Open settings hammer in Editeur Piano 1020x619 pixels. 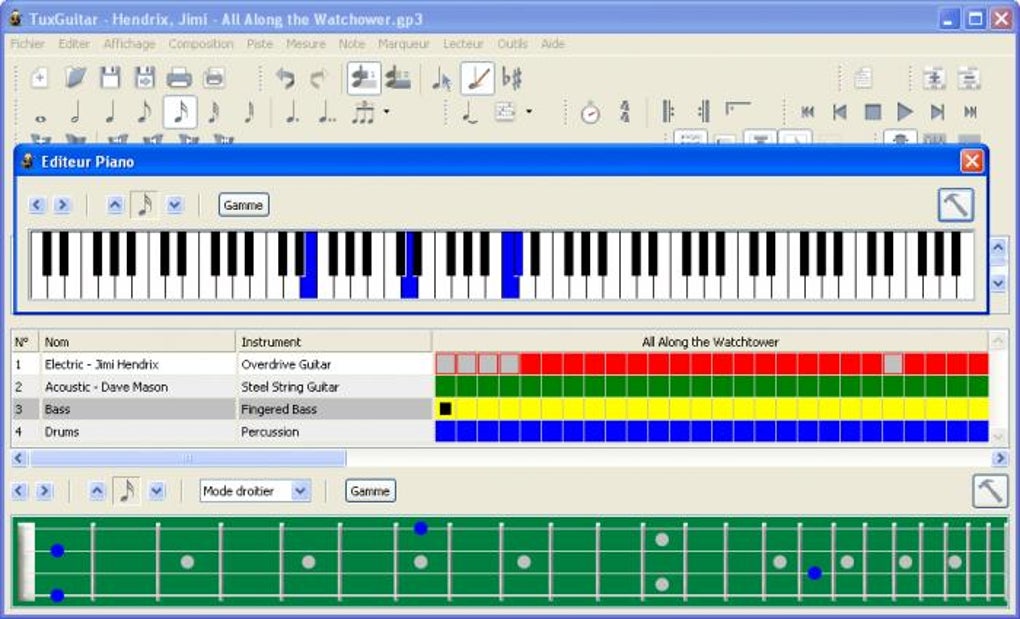(x=956, y=205)
